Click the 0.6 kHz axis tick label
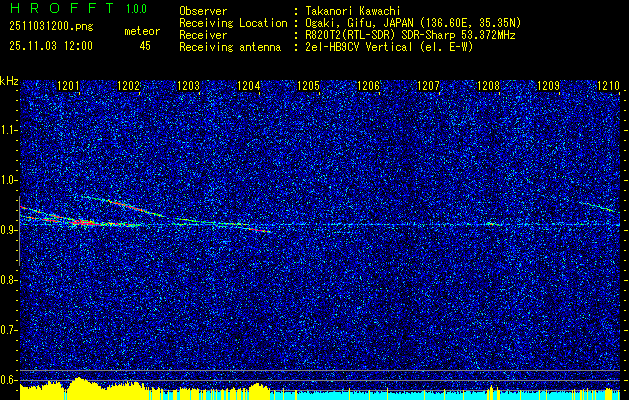The image size is (629, 400). point(8,380)
